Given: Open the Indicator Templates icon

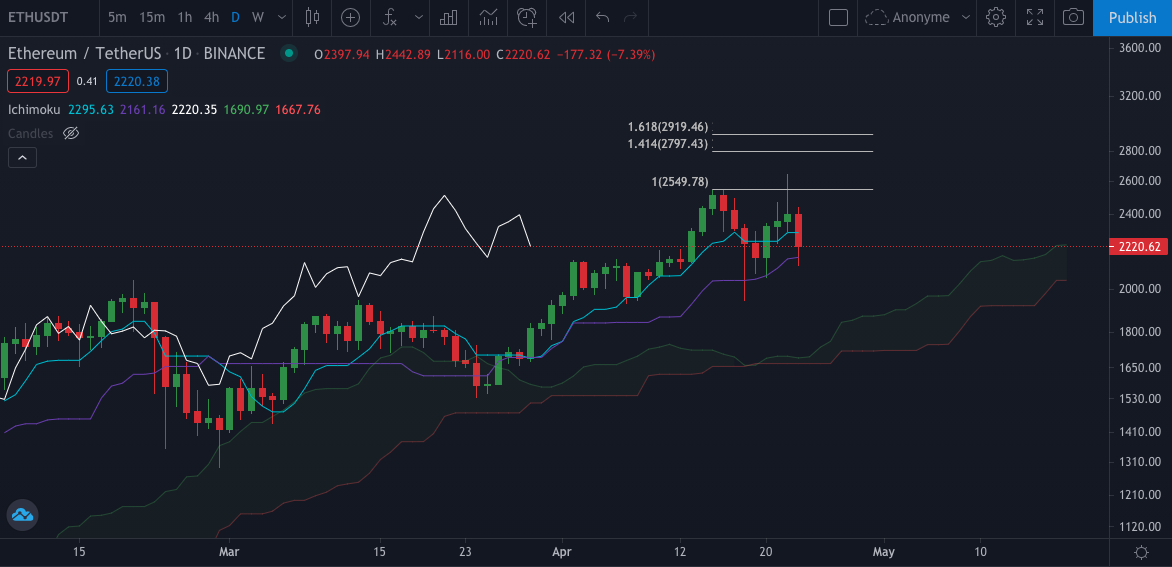Looking at the screenshot, I should coord(488,17).
